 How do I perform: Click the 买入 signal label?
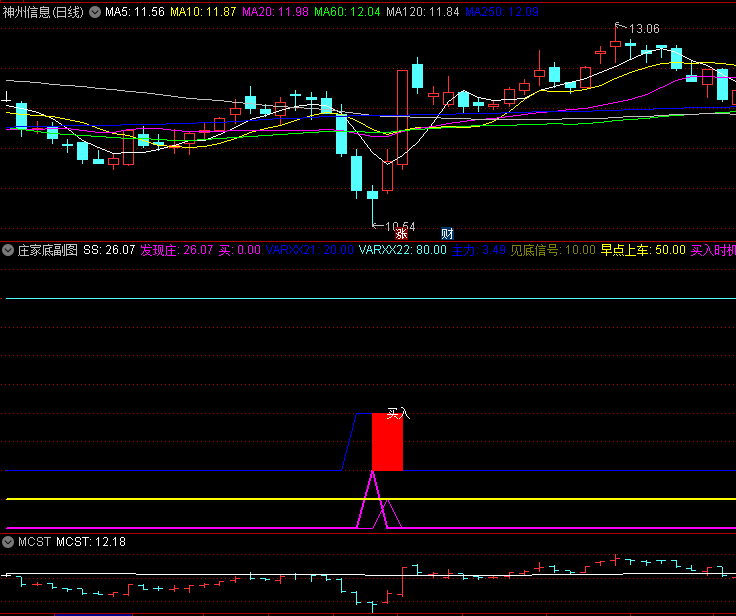click(x=398, y=414)
